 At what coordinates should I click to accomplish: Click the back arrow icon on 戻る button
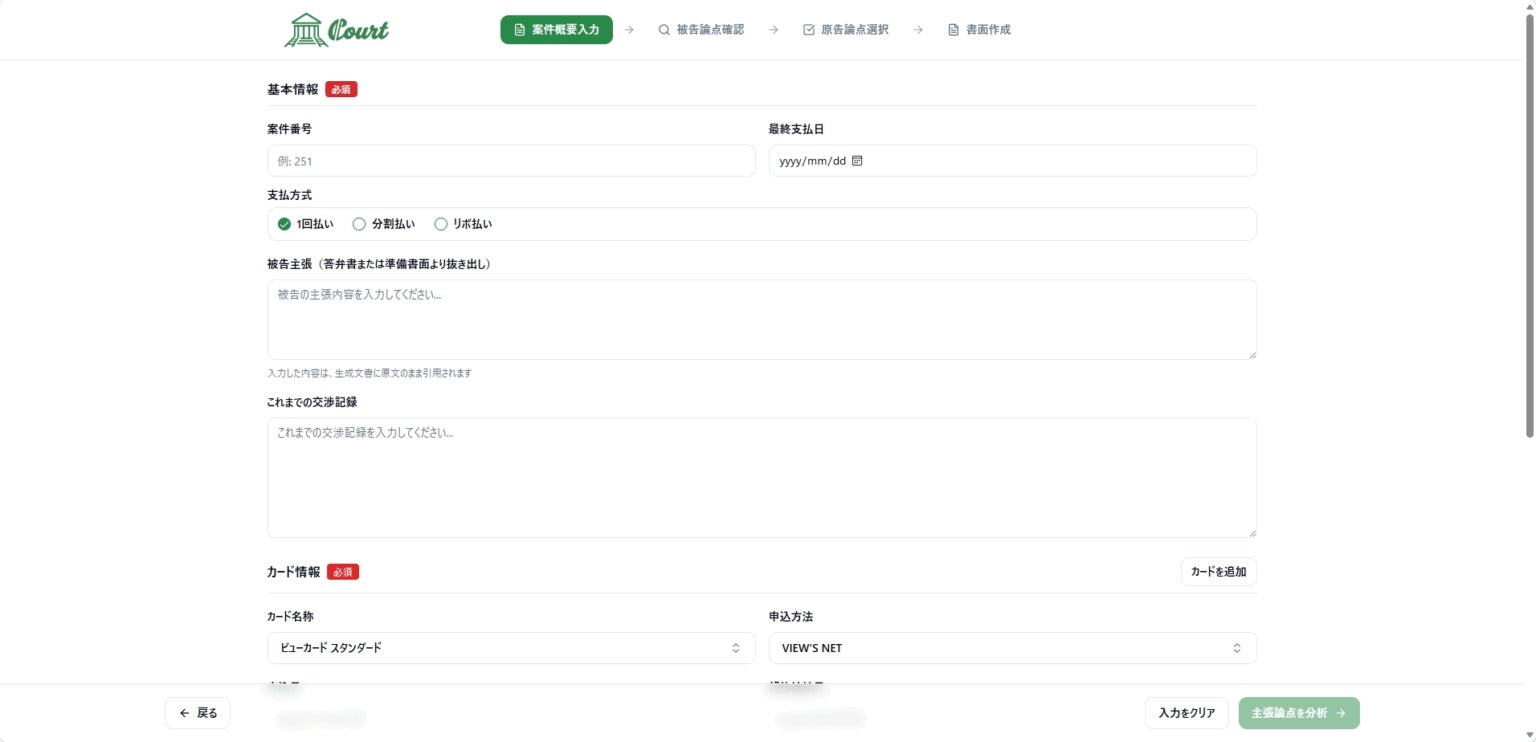point(184,712)
